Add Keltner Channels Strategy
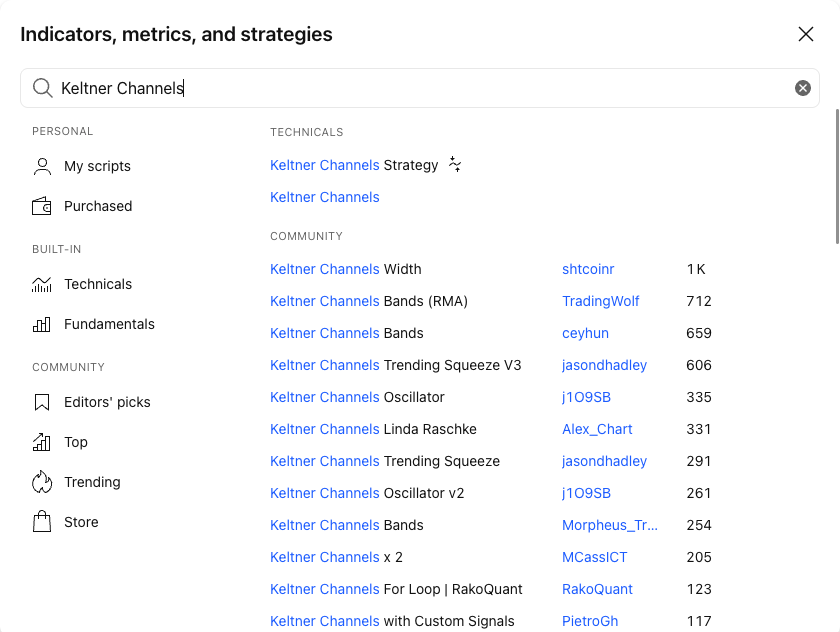 [354, 165]
